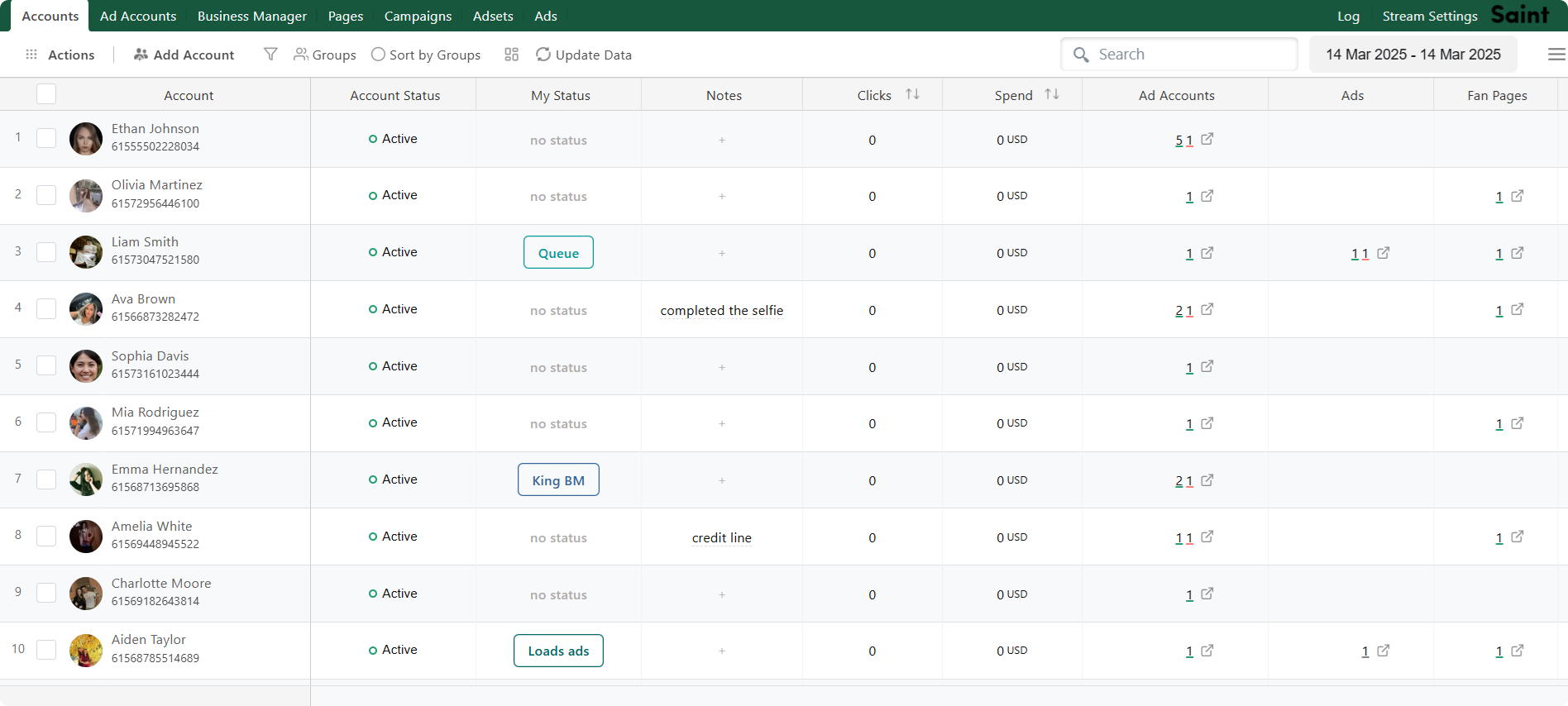Open the Stream Settings link

coord(1429,16)
